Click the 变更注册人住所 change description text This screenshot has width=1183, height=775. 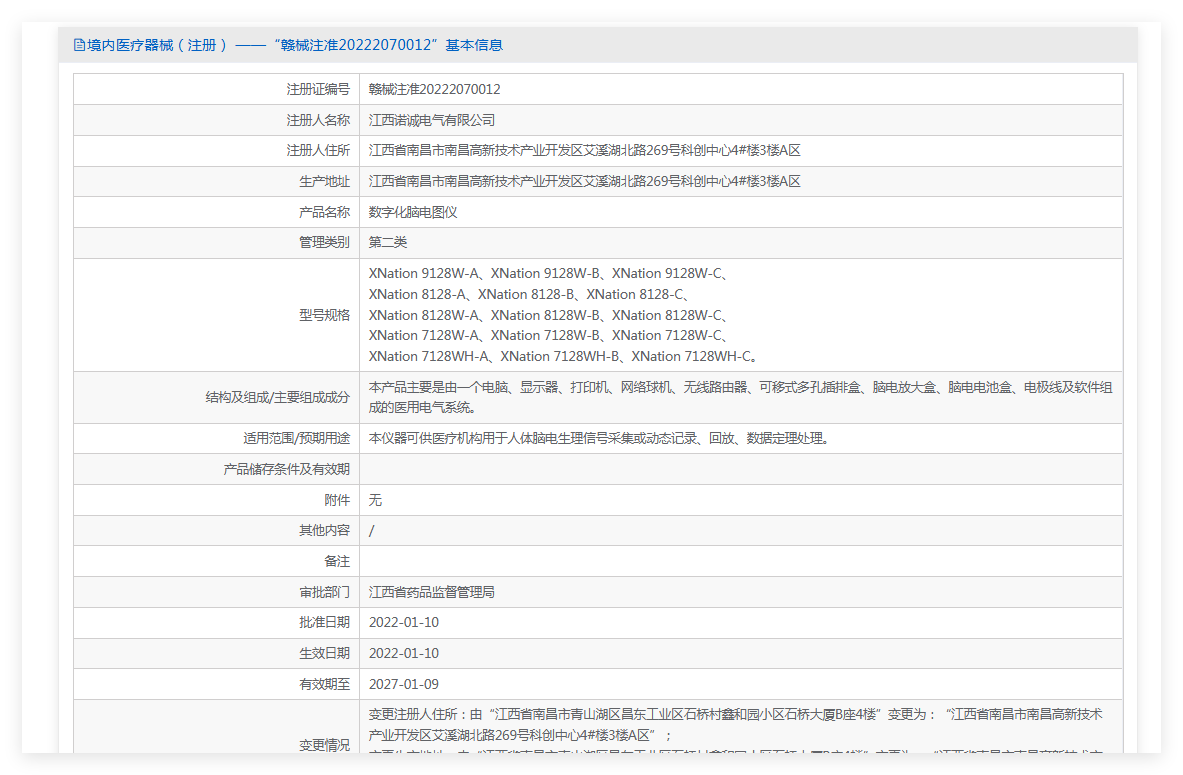point(736,724)
